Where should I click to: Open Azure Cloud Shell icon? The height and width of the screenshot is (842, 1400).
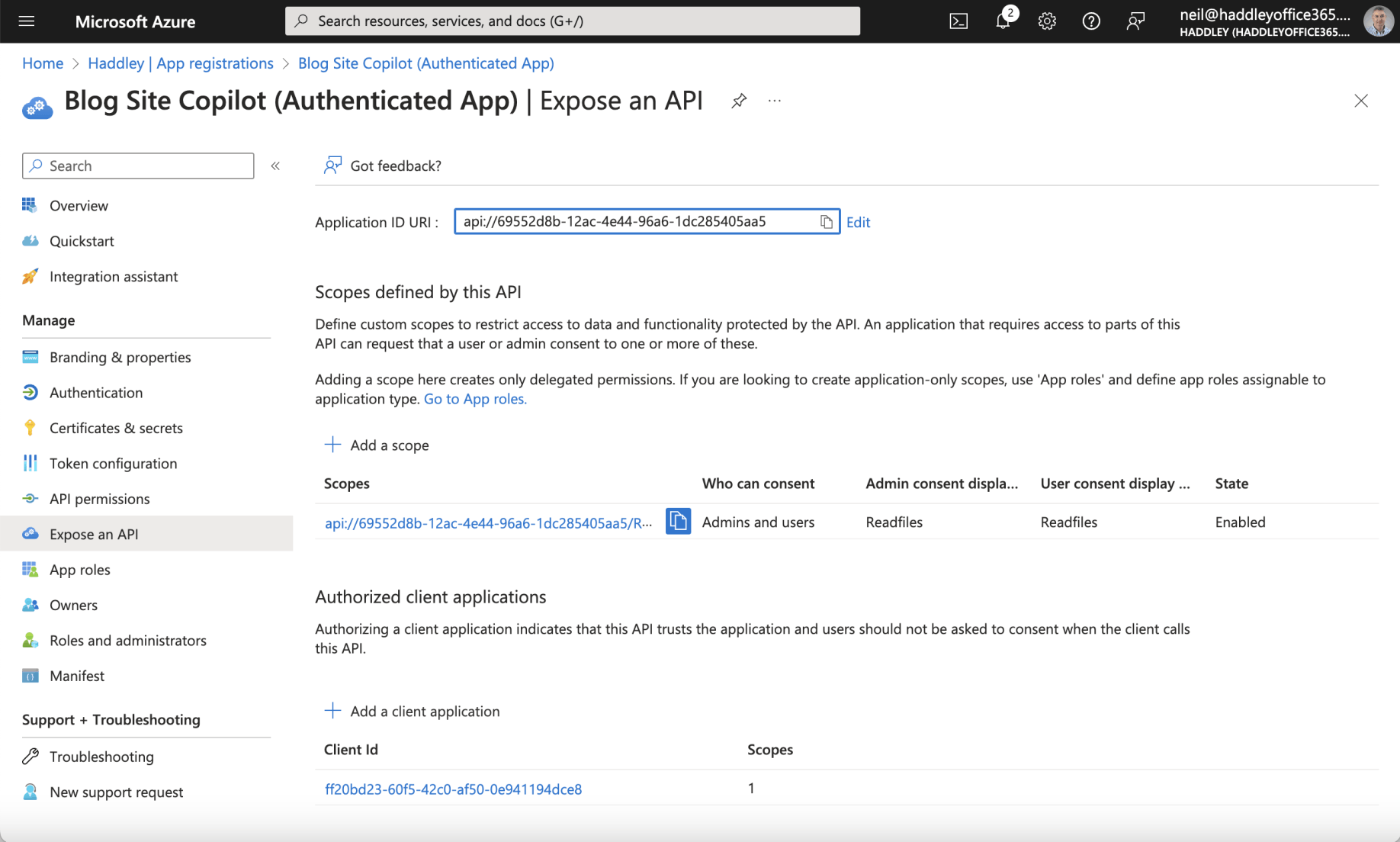[958, 21]
